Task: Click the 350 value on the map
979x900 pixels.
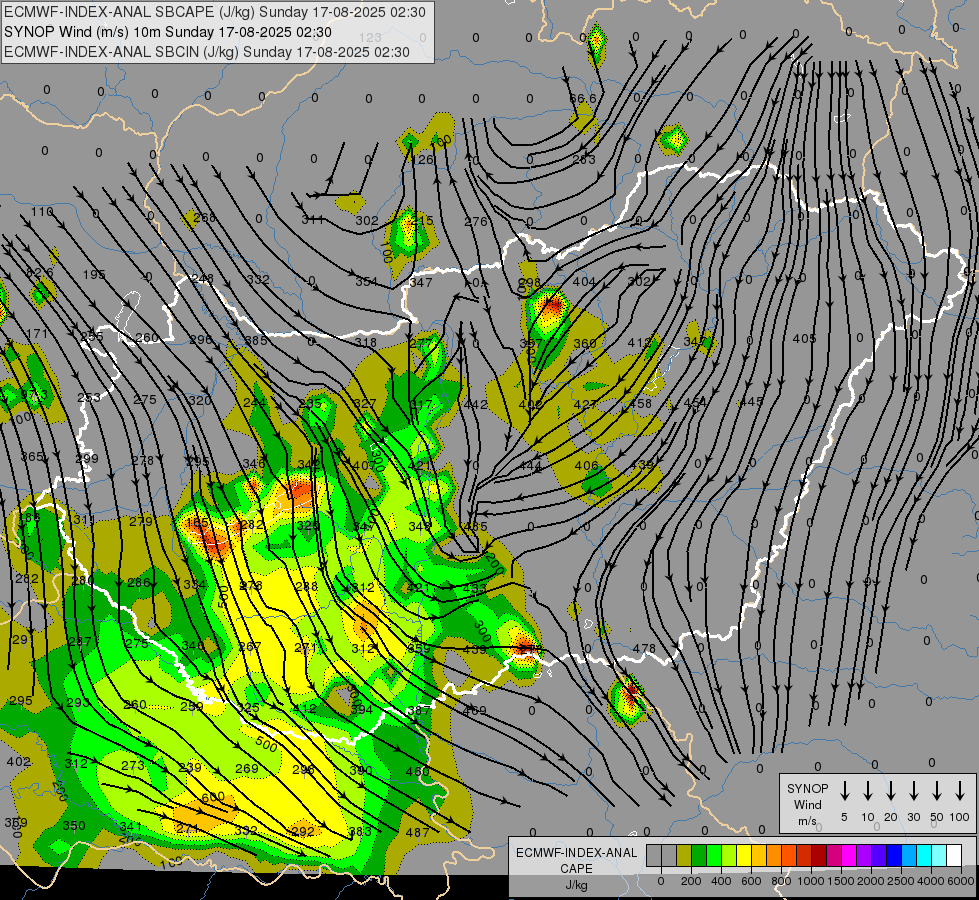Action: tap(74, 826)
